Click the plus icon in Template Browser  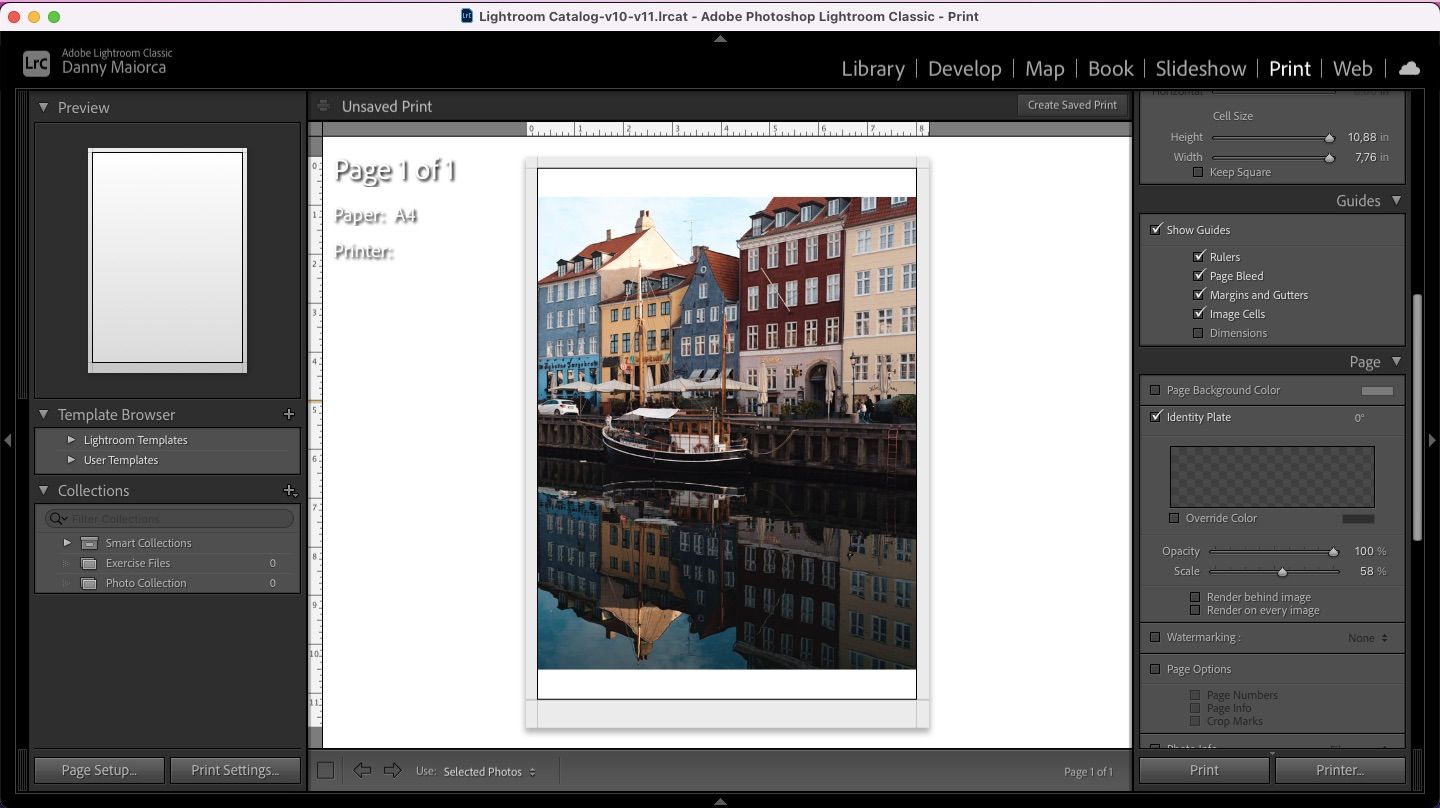[x=289, y=414]
